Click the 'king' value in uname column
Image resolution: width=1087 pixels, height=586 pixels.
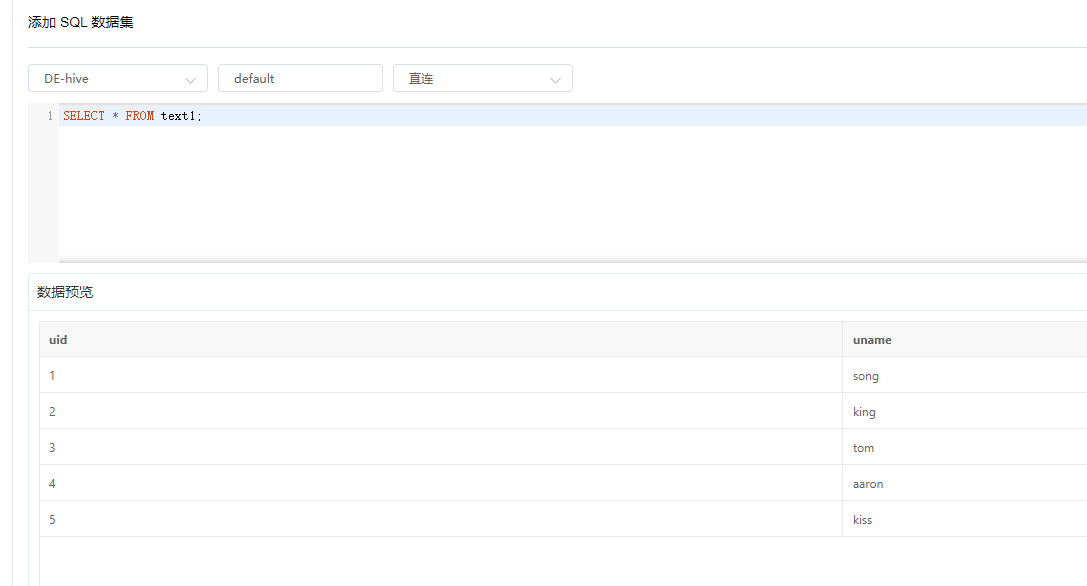tap(864, 411)
